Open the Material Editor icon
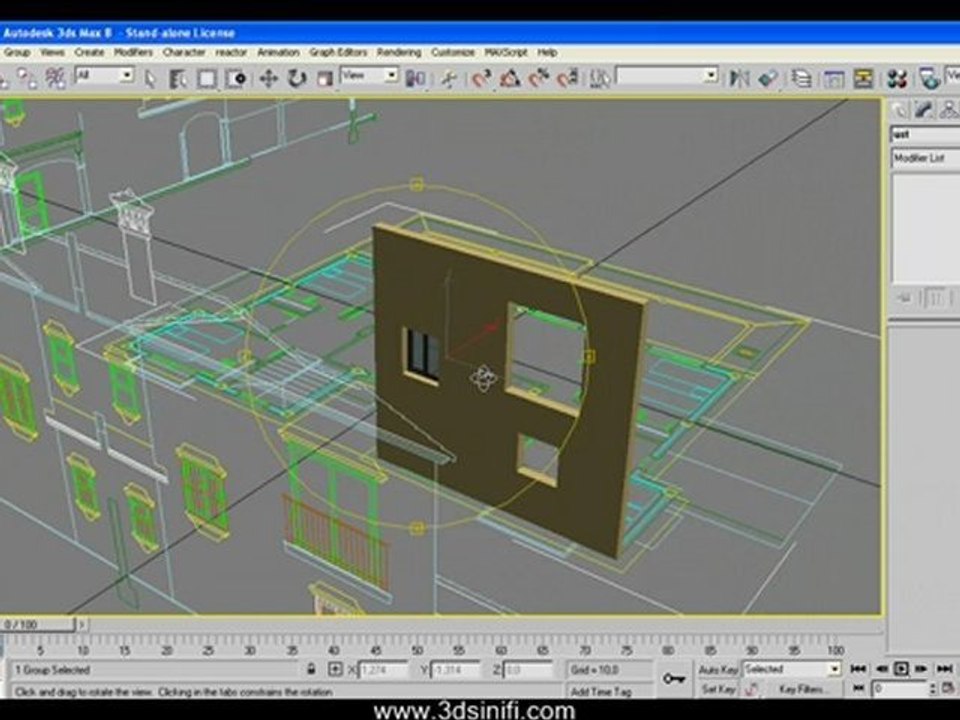The height and width of the screenshot is (720, 960). click(x=898, y=78)
